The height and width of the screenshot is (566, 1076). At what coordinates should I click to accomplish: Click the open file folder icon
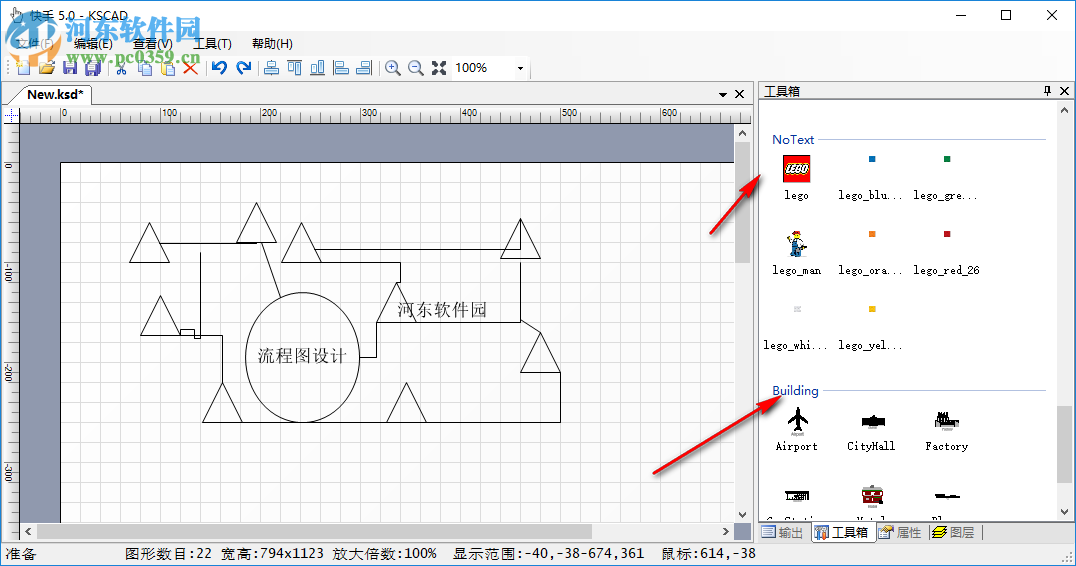[47, 67]
